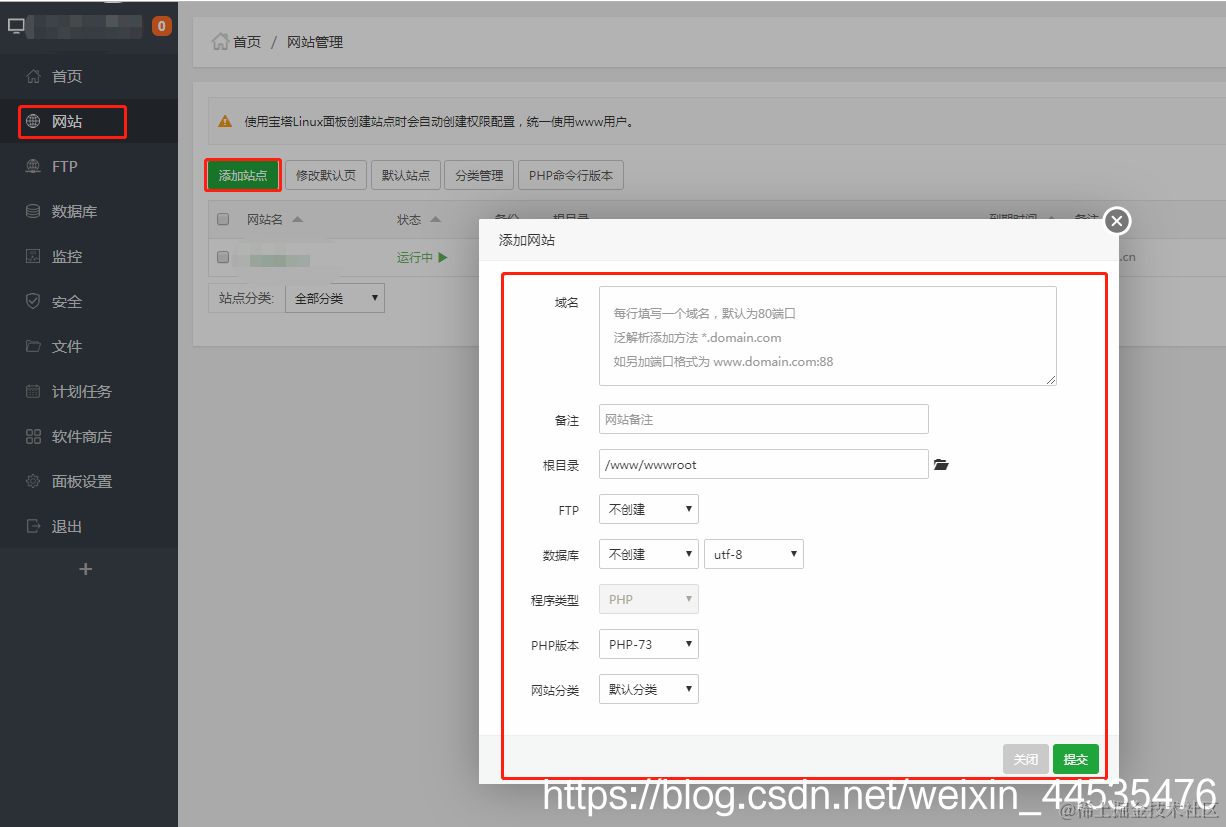The height and width of the screenshot is (827, 1226).
Task: Open the utf-8 encoding dropdown
Action: (754, 554)
